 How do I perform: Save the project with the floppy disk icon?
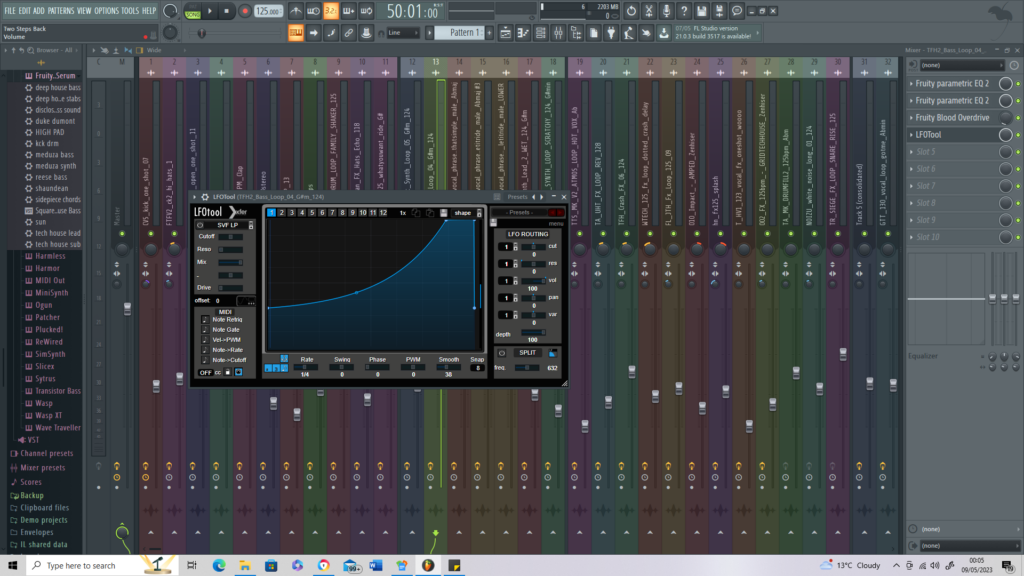coord(701,11)
